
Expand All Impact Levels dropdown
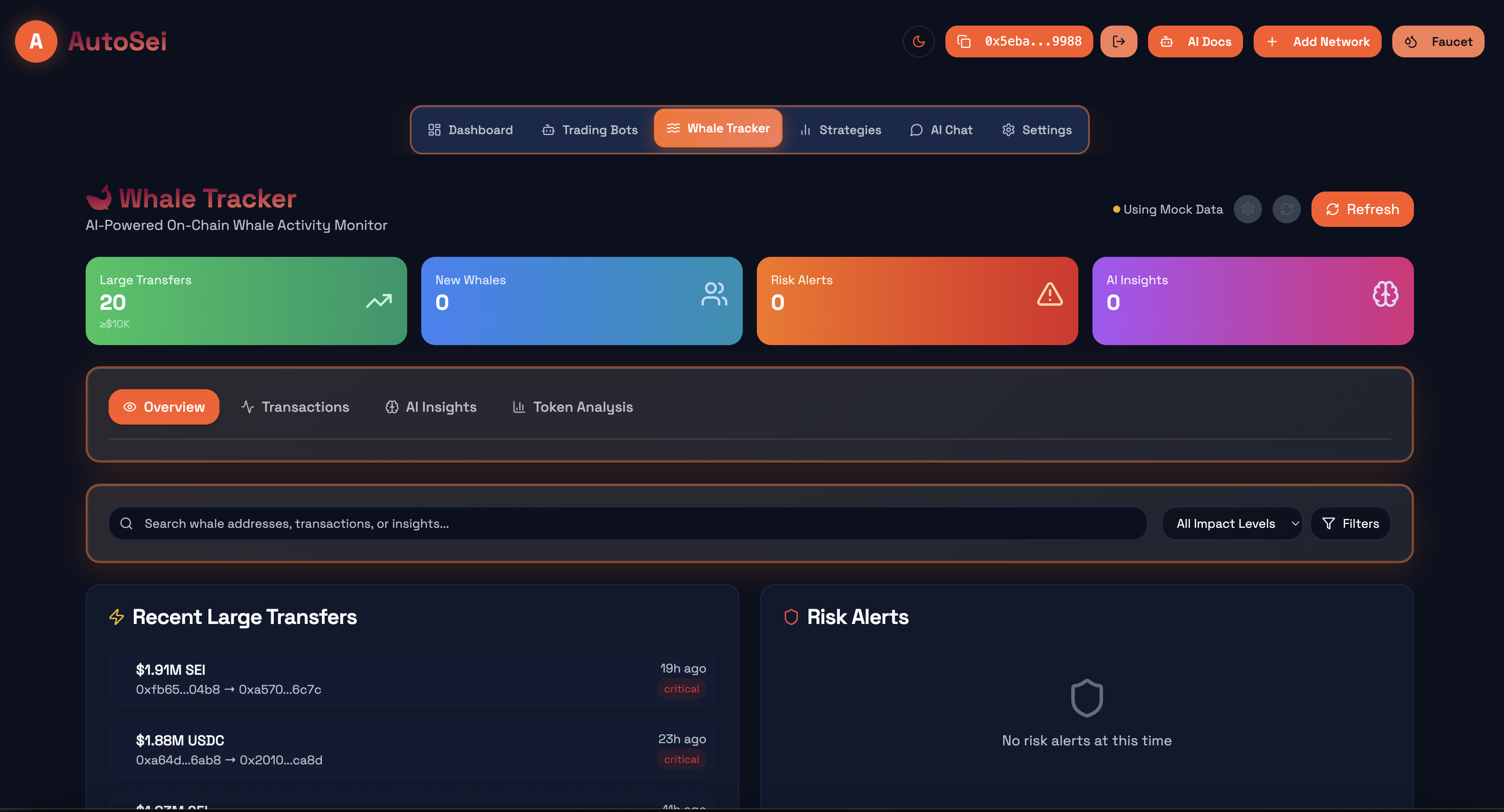pyautogui.click(x=1232, y=524)
